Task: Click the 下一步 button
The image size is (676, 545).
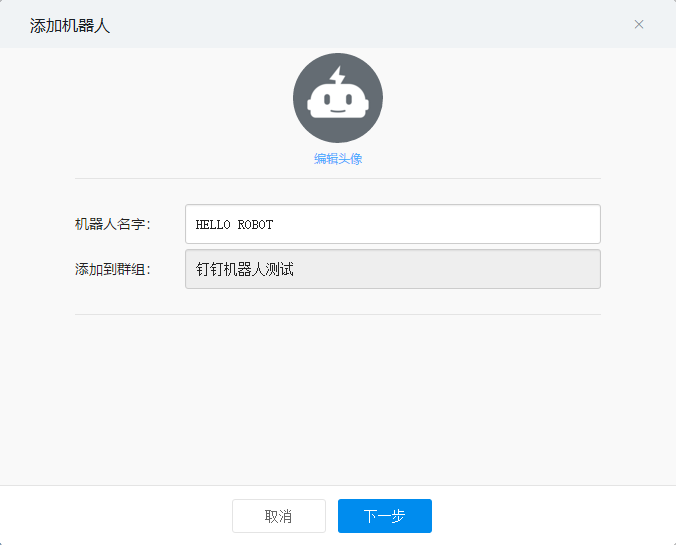Action: (385, 516)
